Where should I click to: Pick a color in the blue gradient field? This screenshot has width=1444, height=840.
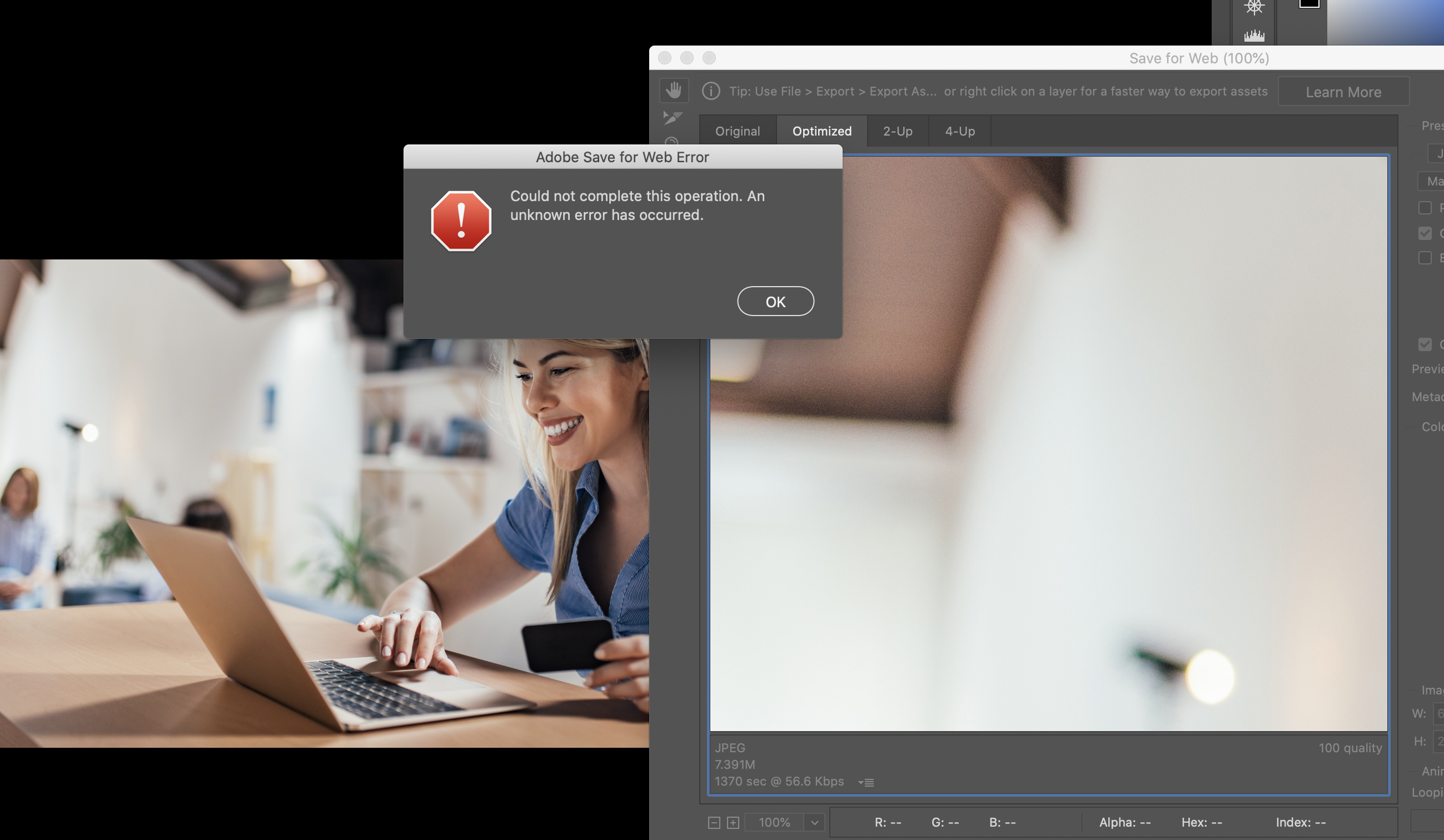click(1387, 23)
